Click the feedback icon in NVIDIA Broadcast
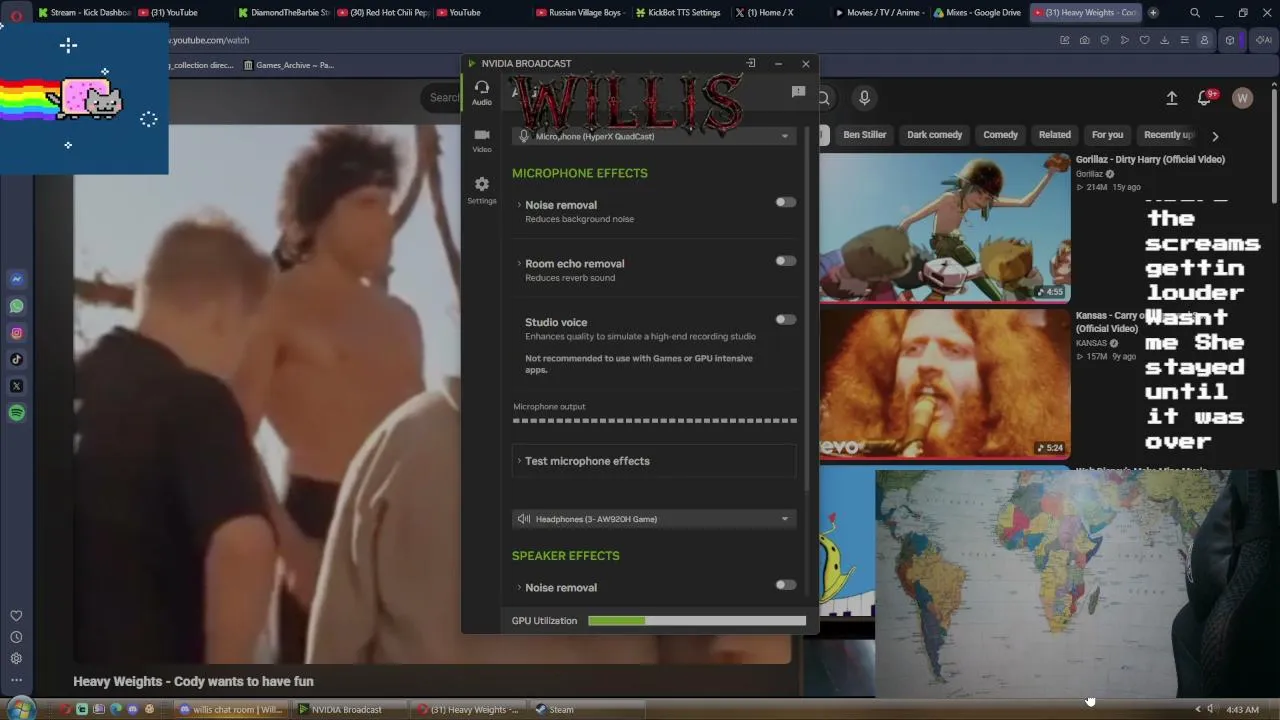1280x720 pixels. click(798, 92)
